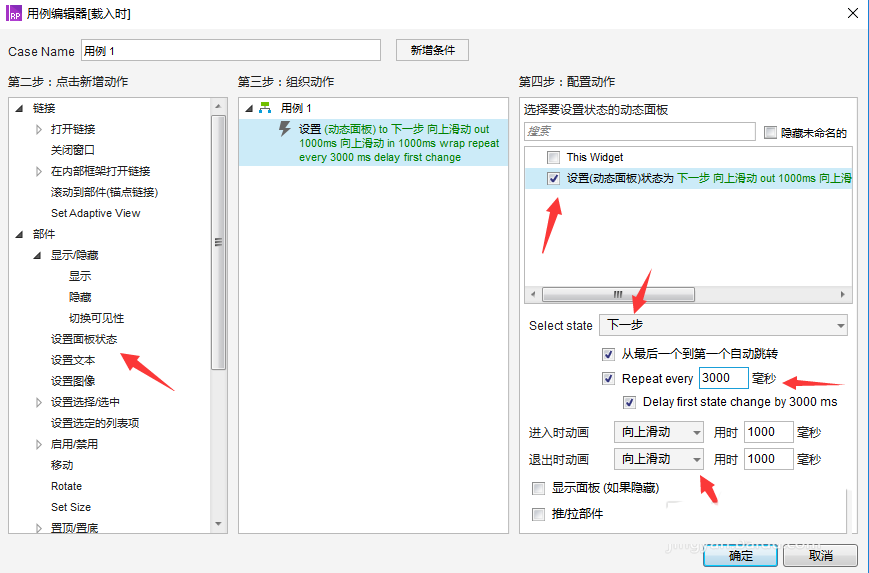Screen dimensions: 869x573
Task: Toggle the This Widget checkbox
Action: [x=553, y=157]
